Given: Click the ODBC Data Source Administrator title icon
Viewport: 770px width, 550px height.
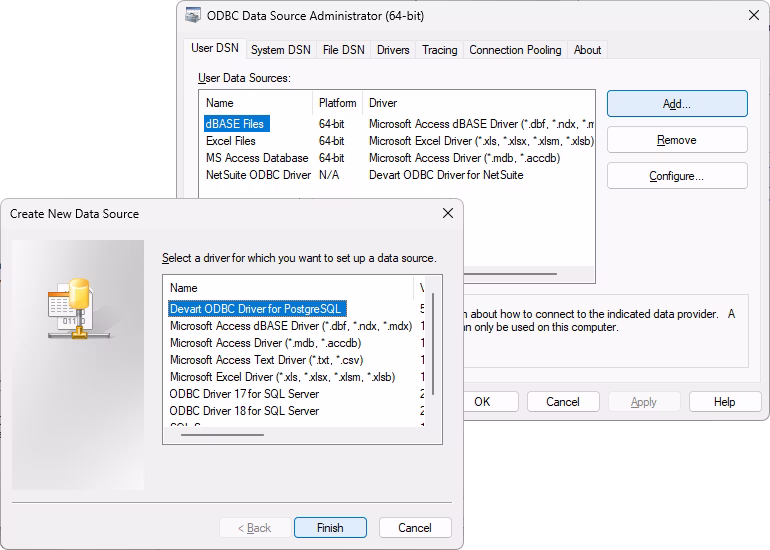Looking at the screenshot, I should tap(193, 15).
